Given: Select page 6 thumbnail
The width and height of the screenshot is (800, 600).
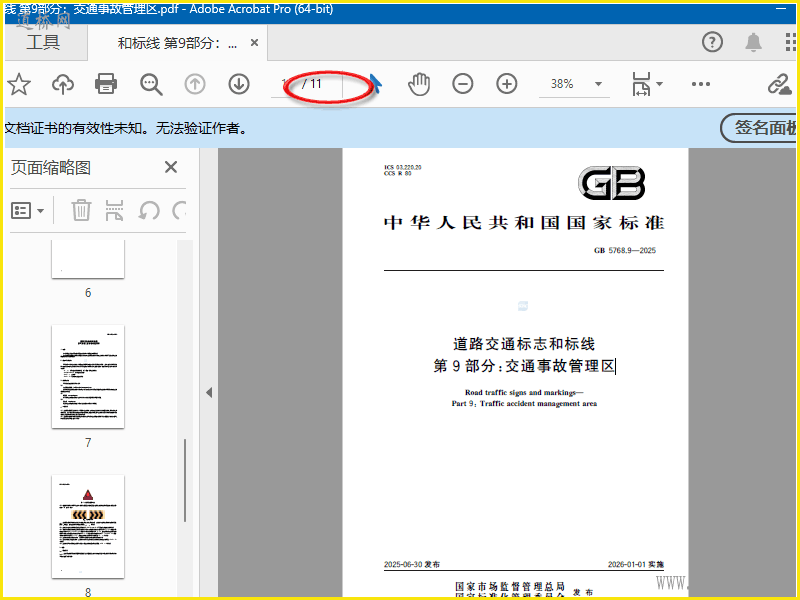Looking at the screenshot, I should pos(88,259).
